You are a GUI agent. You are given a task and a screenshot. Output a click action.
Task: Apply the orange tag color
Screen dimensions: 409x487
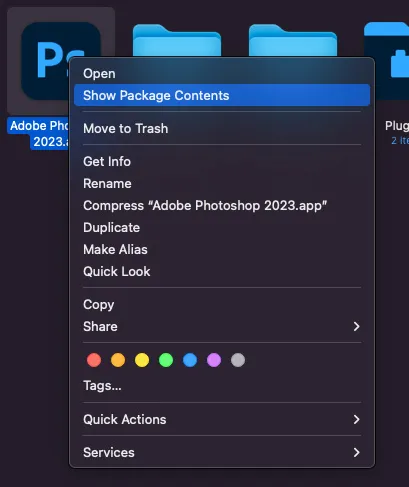point(118,360)
